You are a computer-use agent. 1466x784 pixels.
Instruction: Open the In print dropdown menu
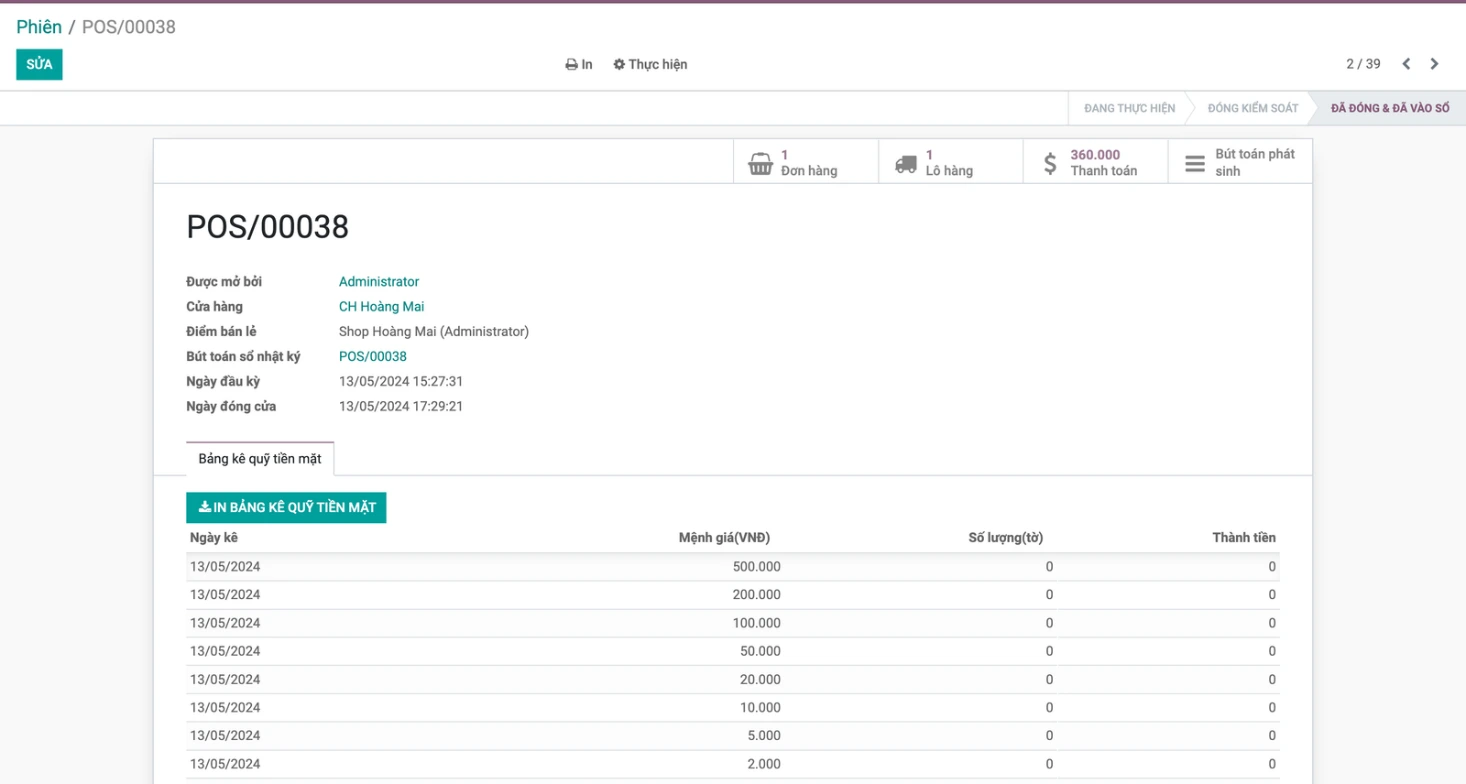click(x=579, y=65)
